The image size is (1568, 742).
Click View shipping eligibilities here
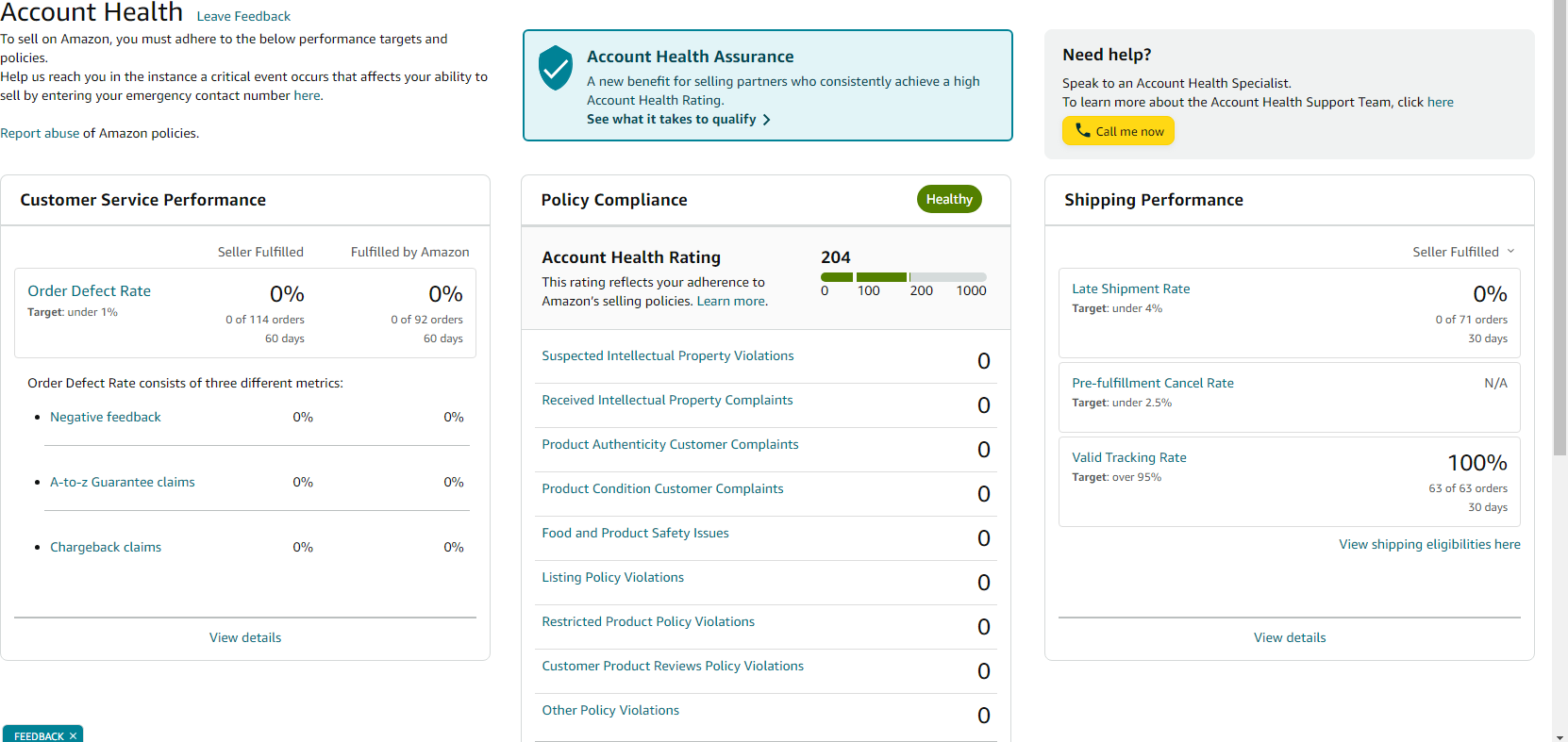1429,544
